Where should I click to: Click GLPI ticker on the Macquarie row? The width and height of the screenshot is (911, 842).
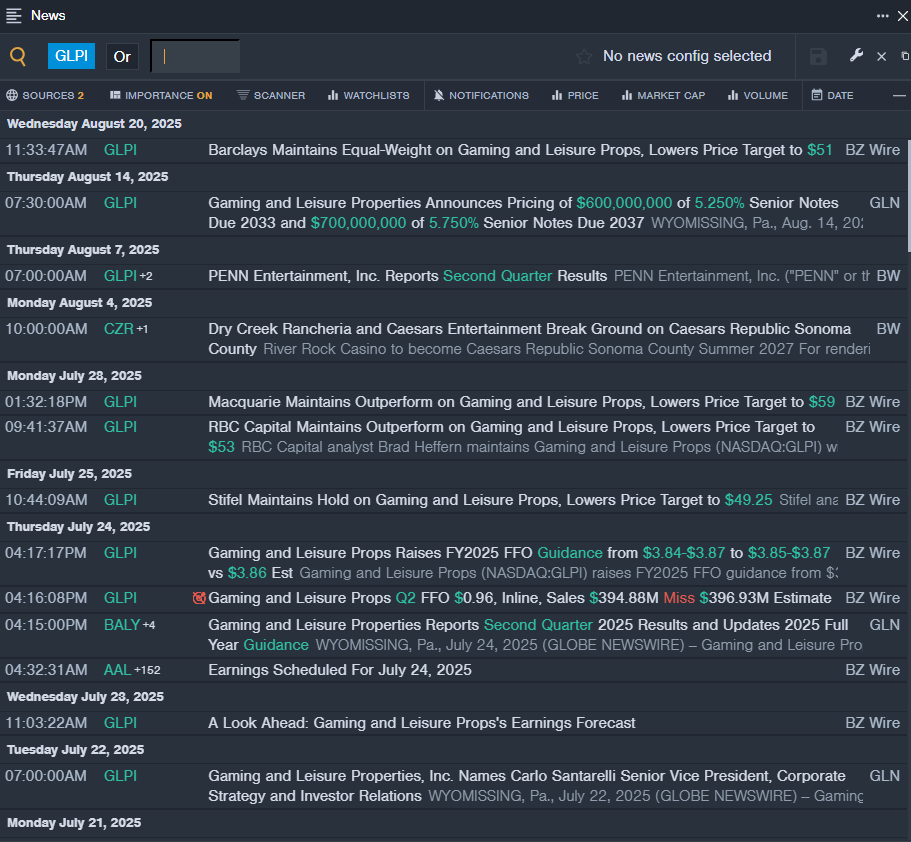coord(120,402)
